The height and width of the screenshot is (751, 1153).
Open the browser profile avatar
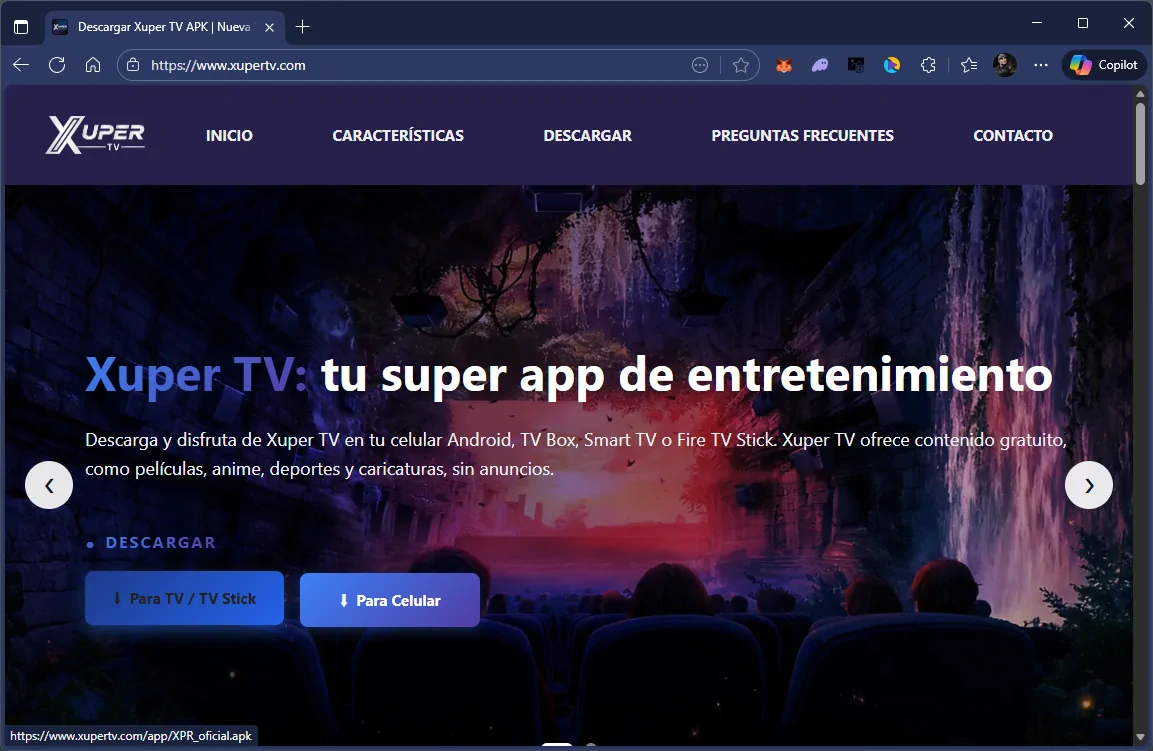(1004, 64)
